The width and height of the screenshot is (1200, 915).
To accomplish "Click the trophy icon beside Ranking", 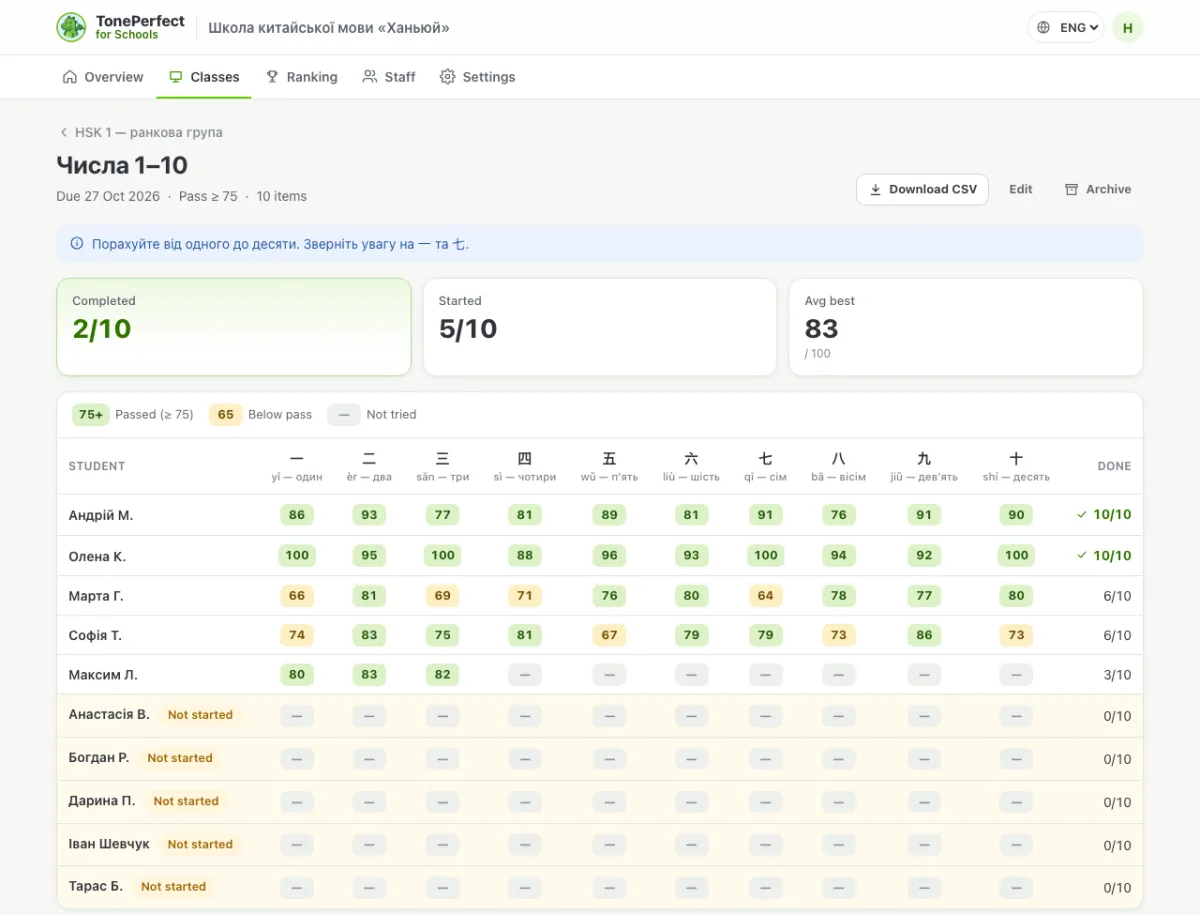I will (272, 77).
